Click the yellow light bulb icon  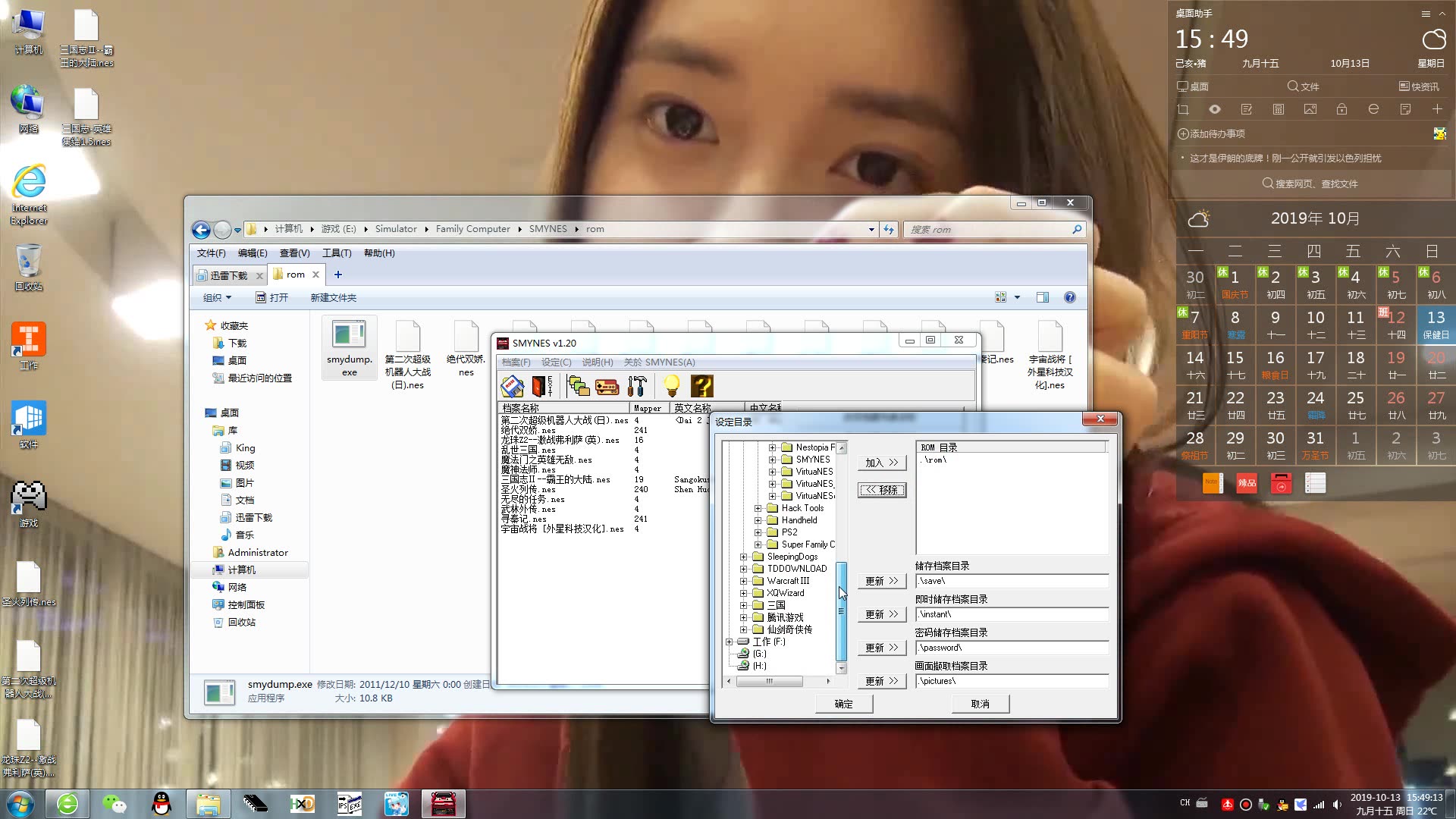[672, 386]
